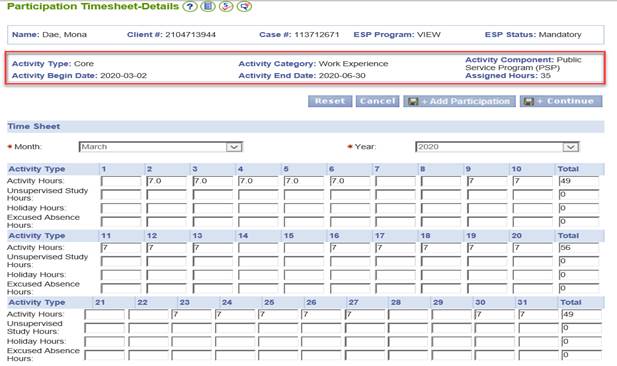The image size is (617, 366).
Task: Click Activity Begin Date 2020-03-02
Action: click(124, 76)
